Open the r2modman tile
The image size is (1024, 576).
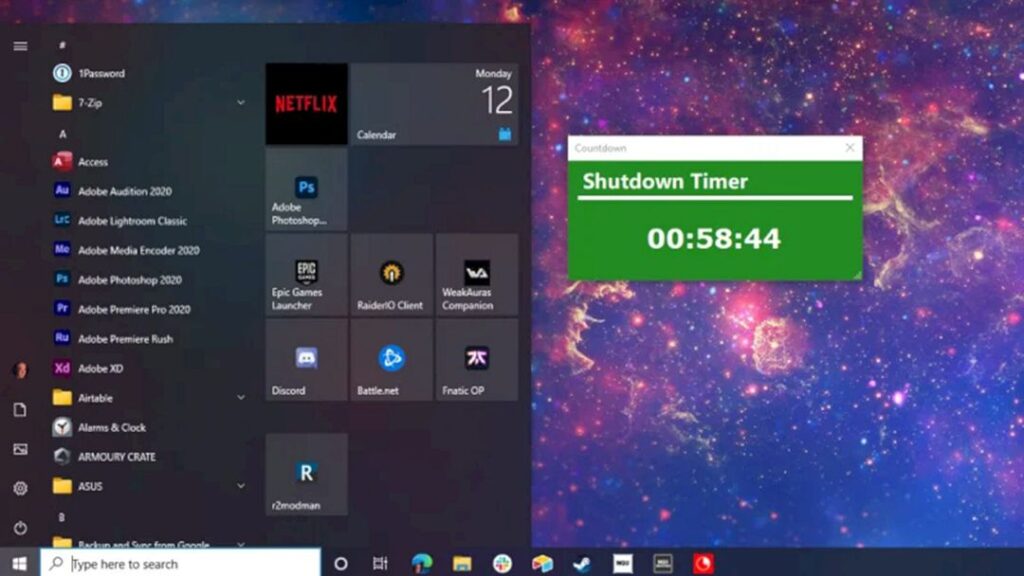306,475
